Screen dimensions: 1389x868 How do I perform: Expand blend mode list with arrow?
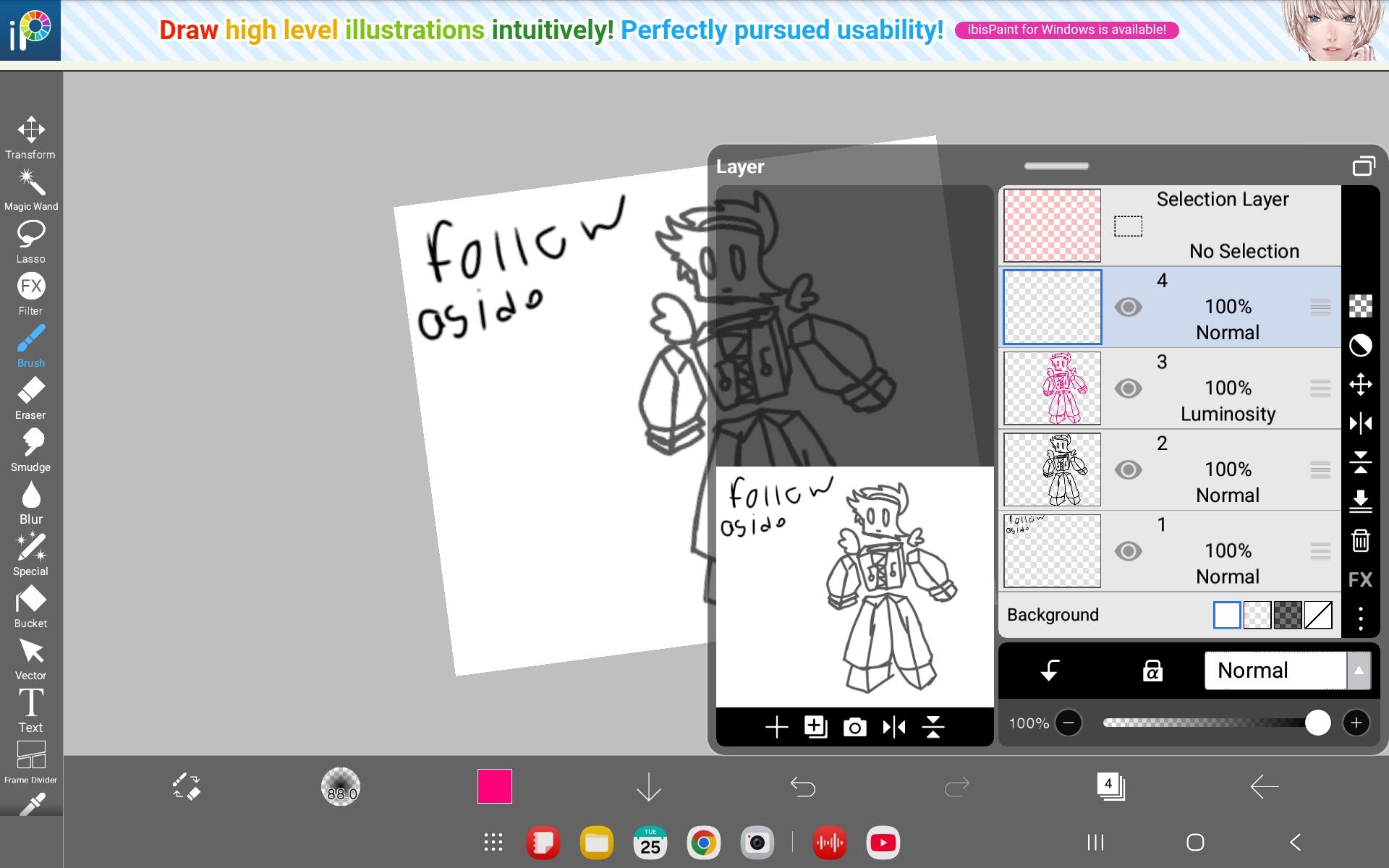pyautogui.click(x=1359, y=671)
